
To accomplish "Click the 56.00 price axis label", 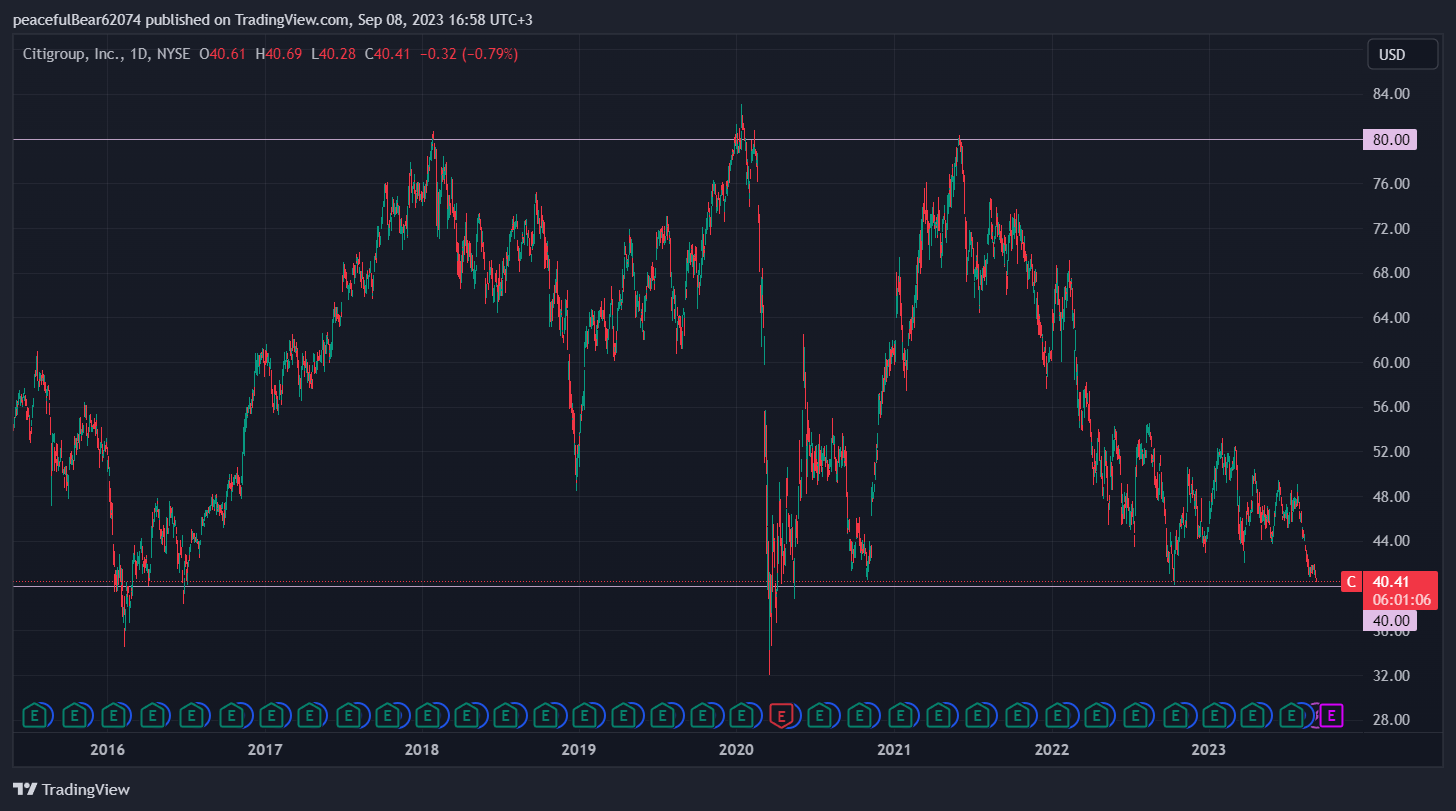I will point(1391,407).
